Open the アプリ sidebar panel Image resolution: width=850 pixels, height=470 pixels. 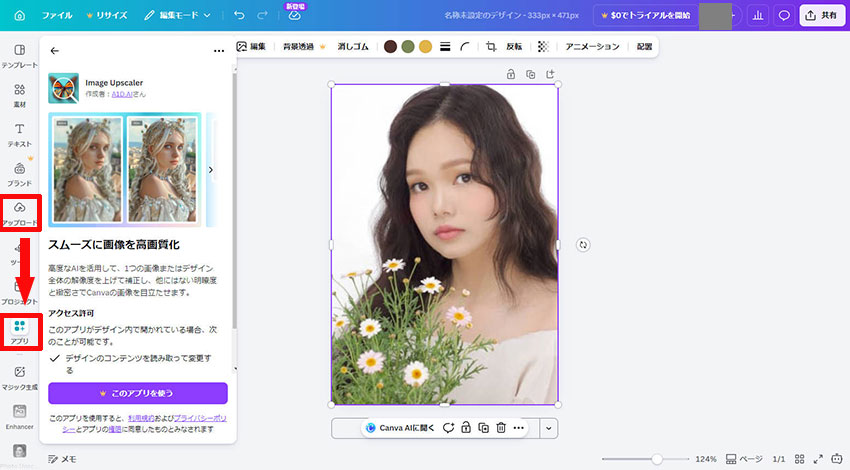tap(20, 332)
